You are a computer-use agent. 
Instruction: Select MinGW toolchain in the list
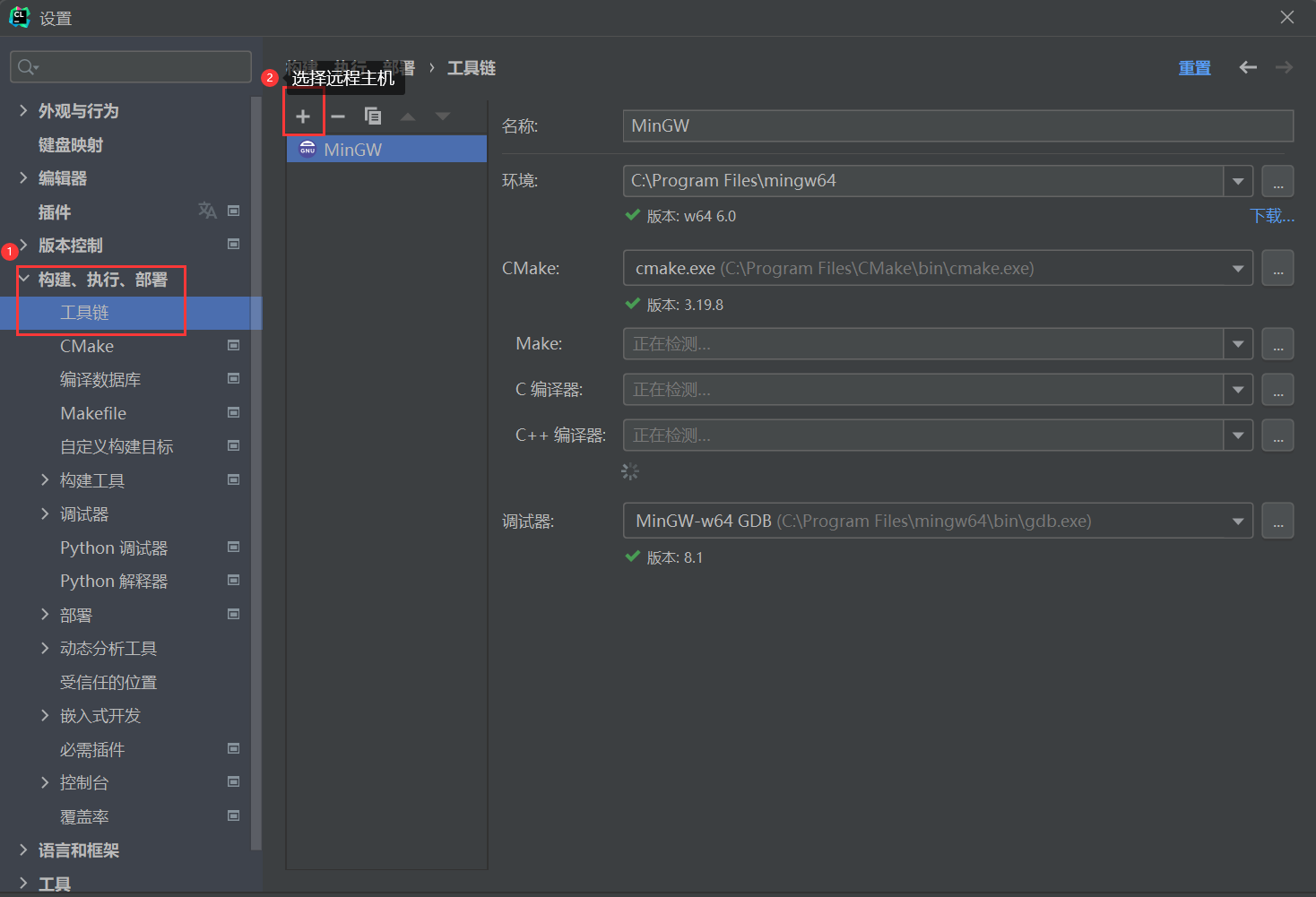pyautogui.click(x=386, y=150)
